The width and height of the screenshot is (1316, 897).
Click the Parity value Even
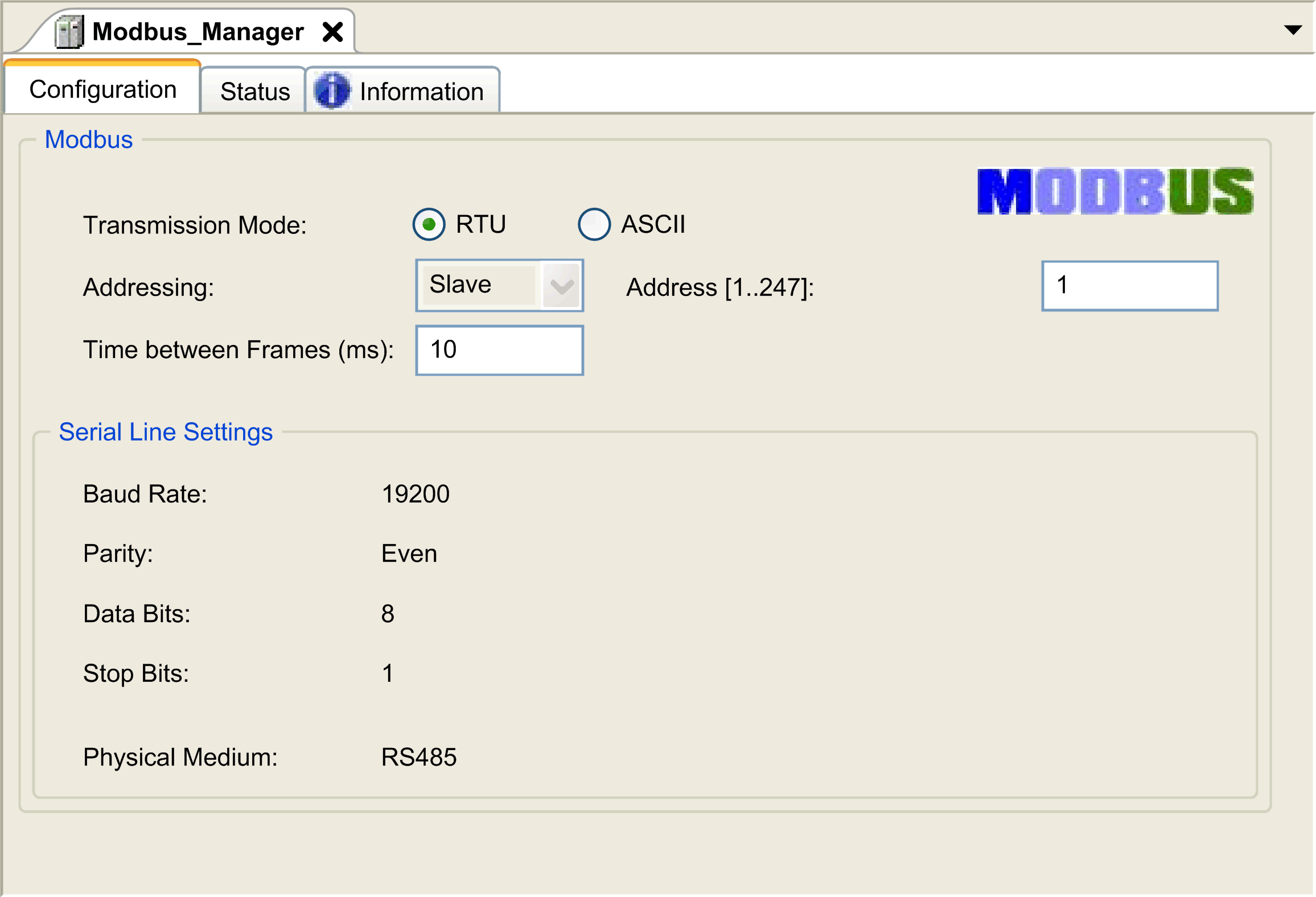pos(409,553)
